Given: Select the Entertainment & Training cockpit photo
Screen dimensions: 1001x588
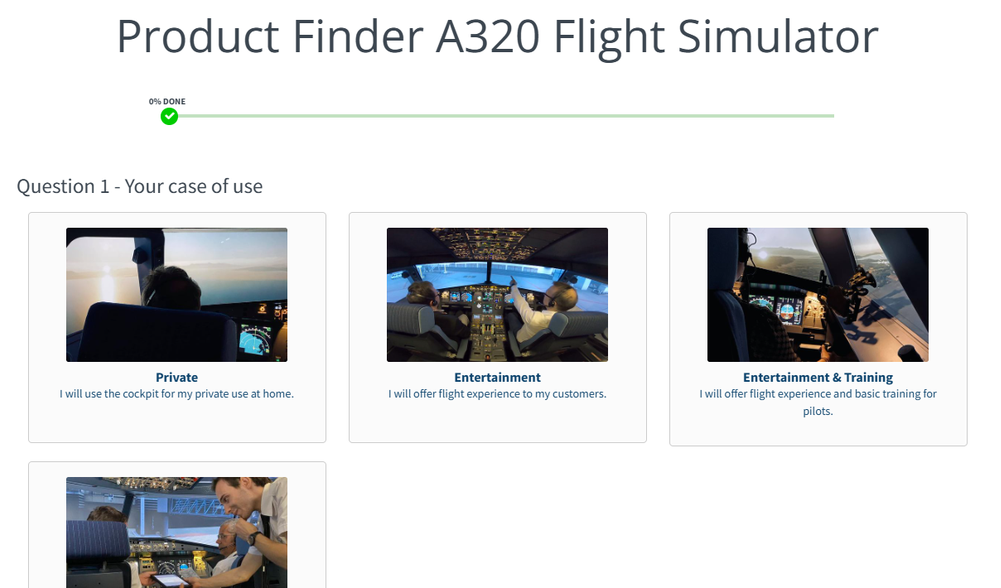Looking at the screenshot, I should pos(817,295).
